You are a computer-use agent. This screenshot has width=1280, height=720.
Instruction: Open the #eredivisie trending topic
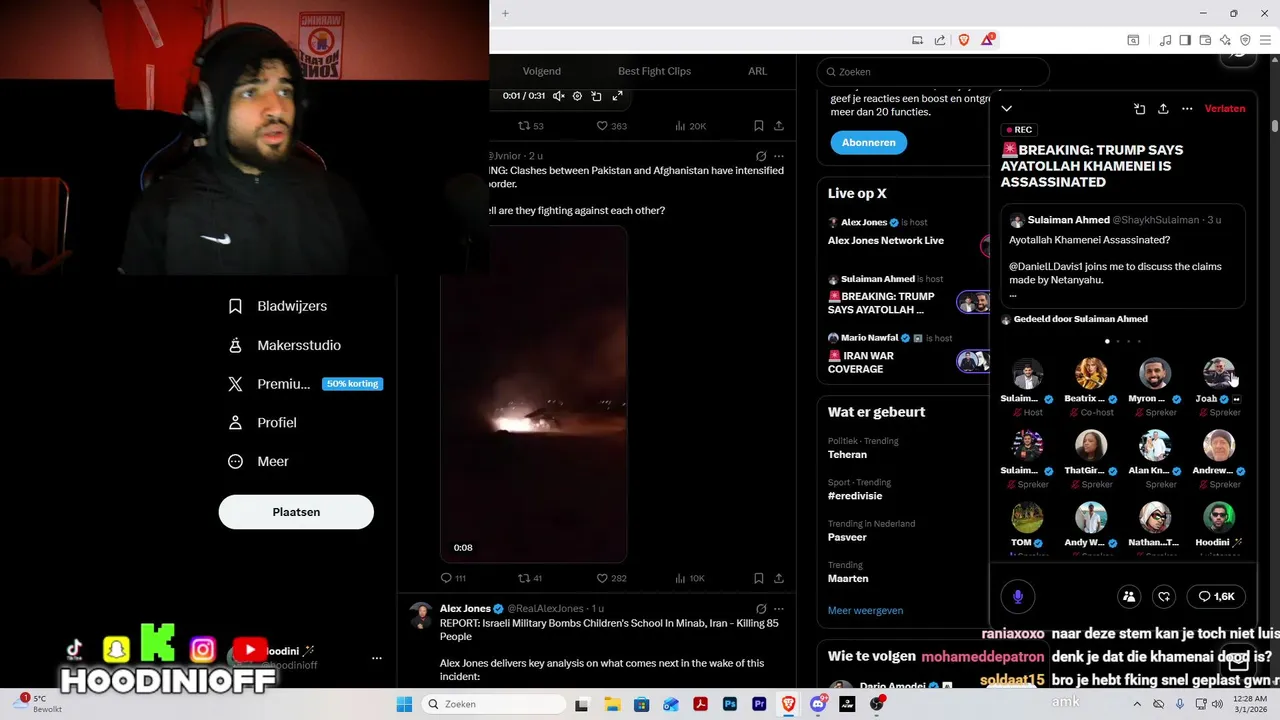pos(855,496)
